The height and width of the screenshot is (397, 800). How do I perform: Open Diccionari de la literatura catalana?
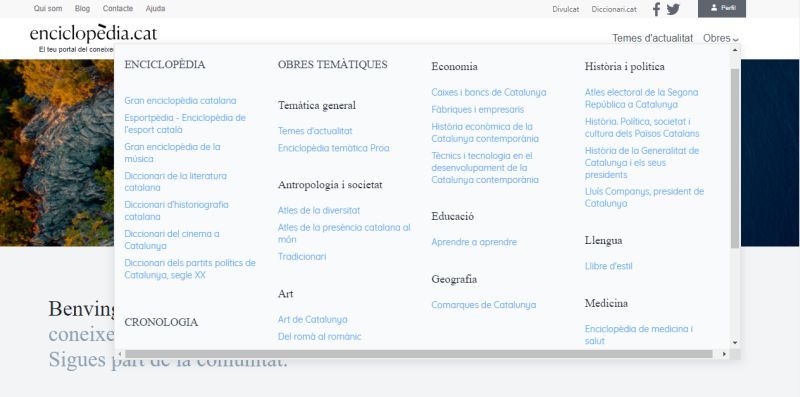pos(176,182)
